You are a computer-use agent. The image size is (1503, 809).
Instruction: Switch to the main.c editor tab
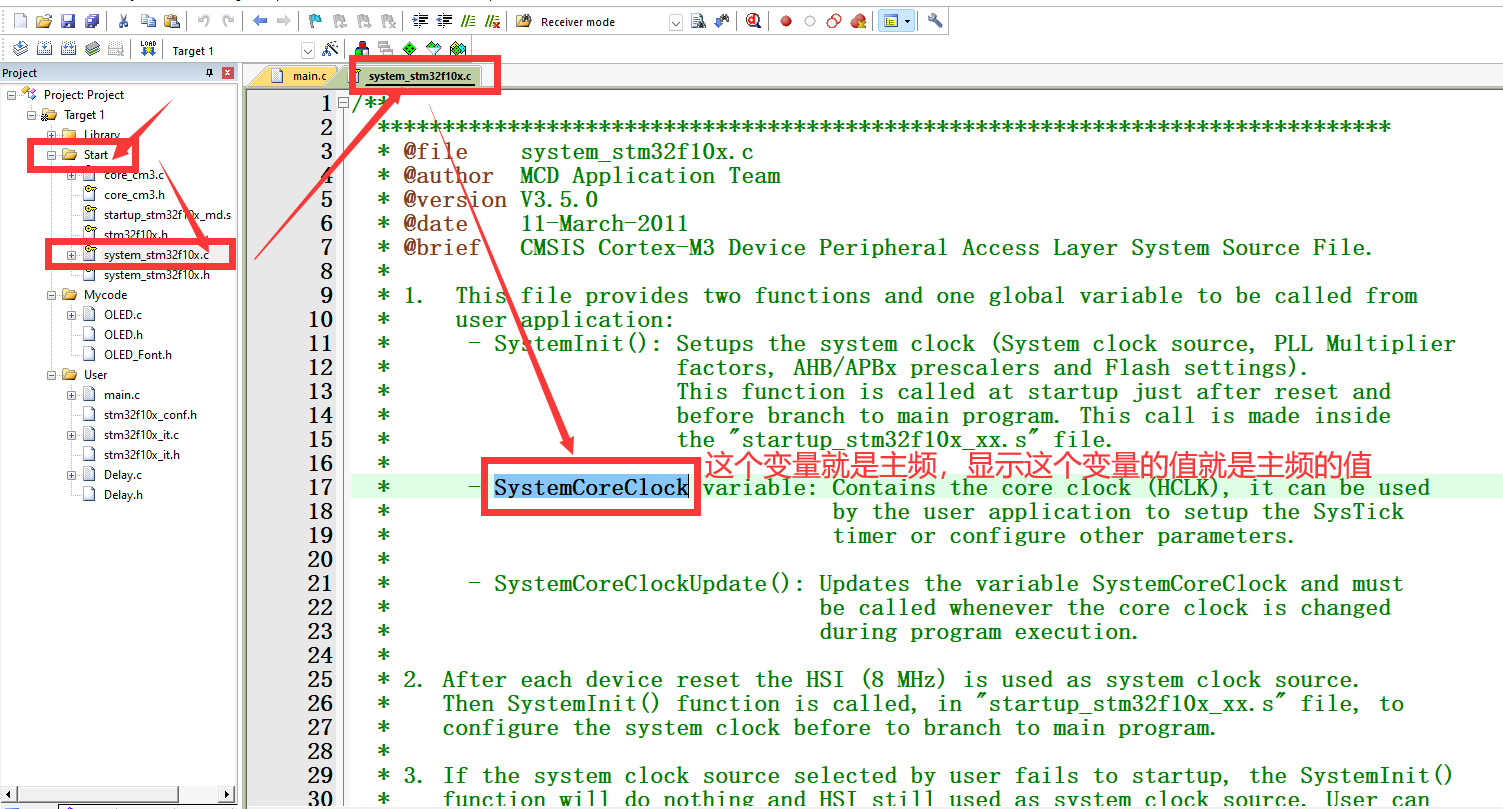[300, 76]
